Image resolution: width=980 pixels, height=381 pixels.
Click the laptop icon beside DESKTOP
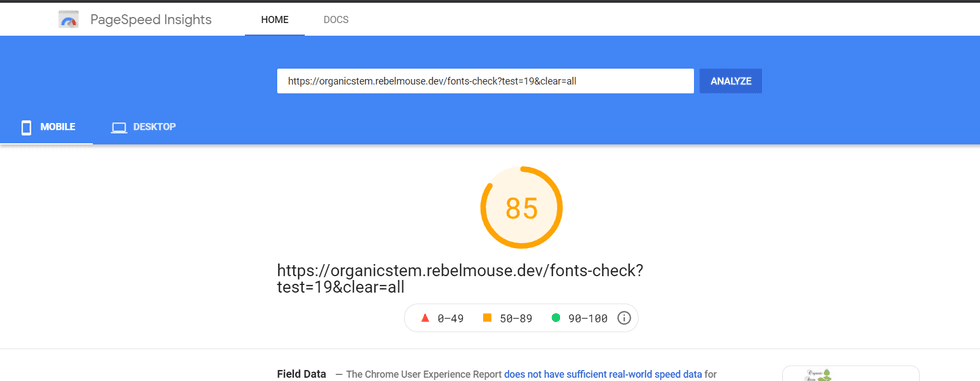[x=119, y=128]
